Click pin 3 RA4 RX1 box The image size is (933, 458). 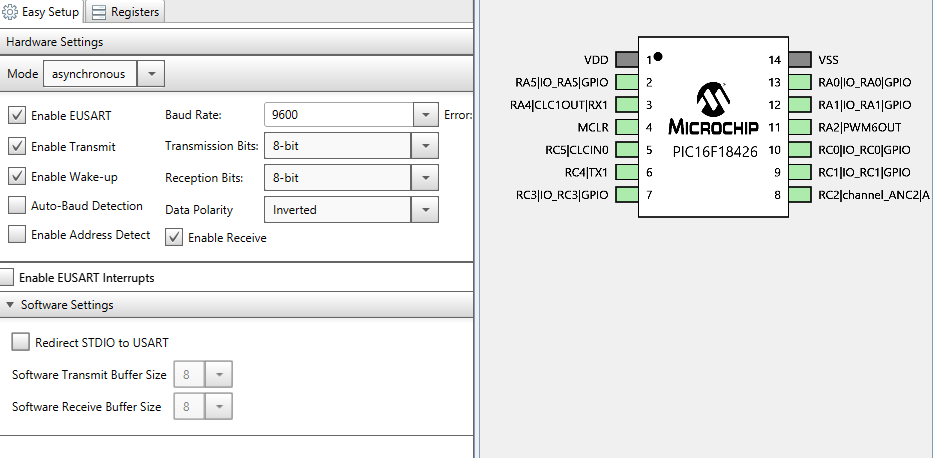tap(626, 105)
